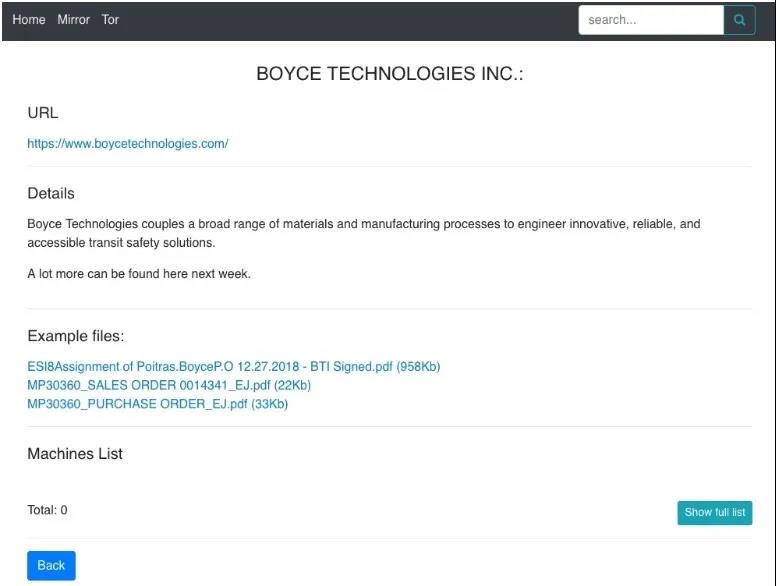Select the Tor navigation link

[110, 20]
